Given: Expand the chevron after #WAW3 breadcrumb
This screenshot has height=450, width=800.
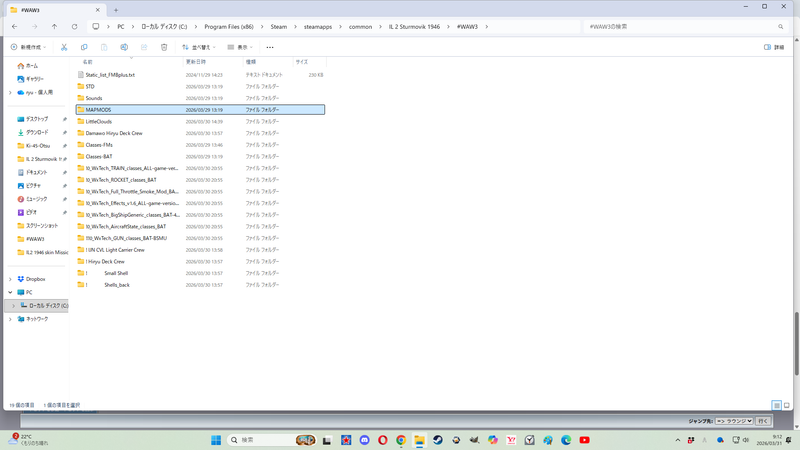Looking at the screenshot, I should 487,27.
